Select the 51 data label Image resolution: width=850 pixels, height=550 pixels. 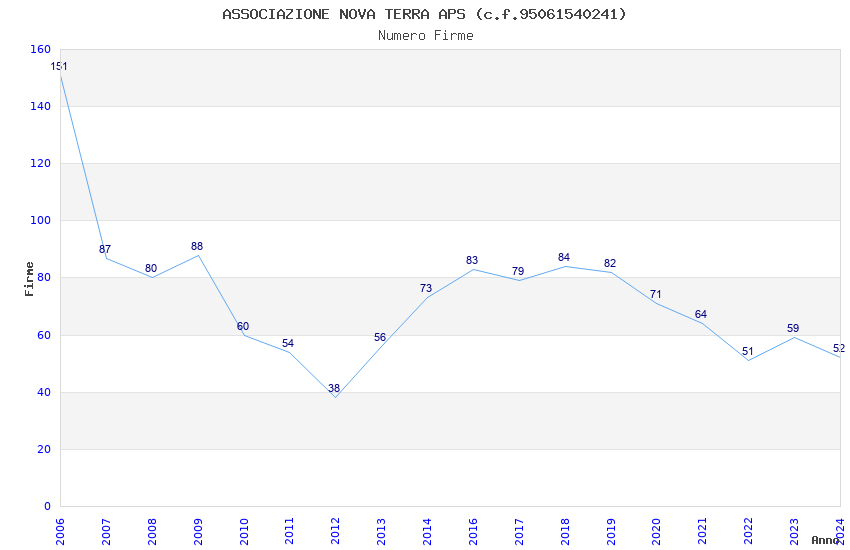(x=748, y=352)
